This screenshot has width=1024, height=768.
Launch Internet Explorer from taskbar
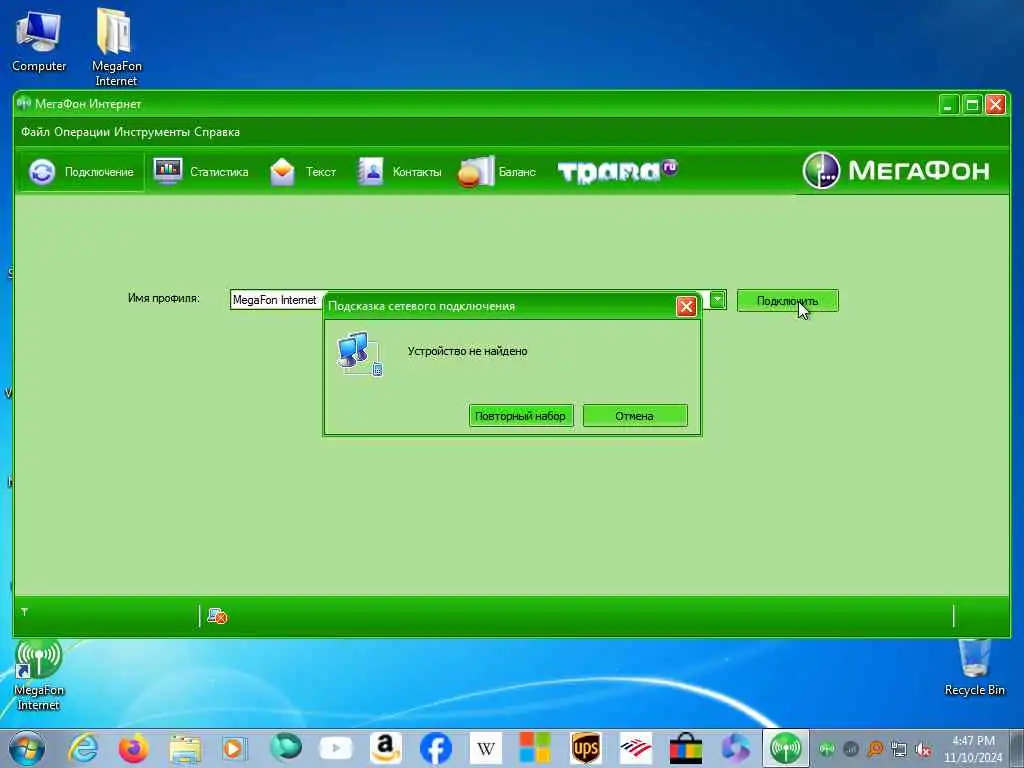[84, 748]
